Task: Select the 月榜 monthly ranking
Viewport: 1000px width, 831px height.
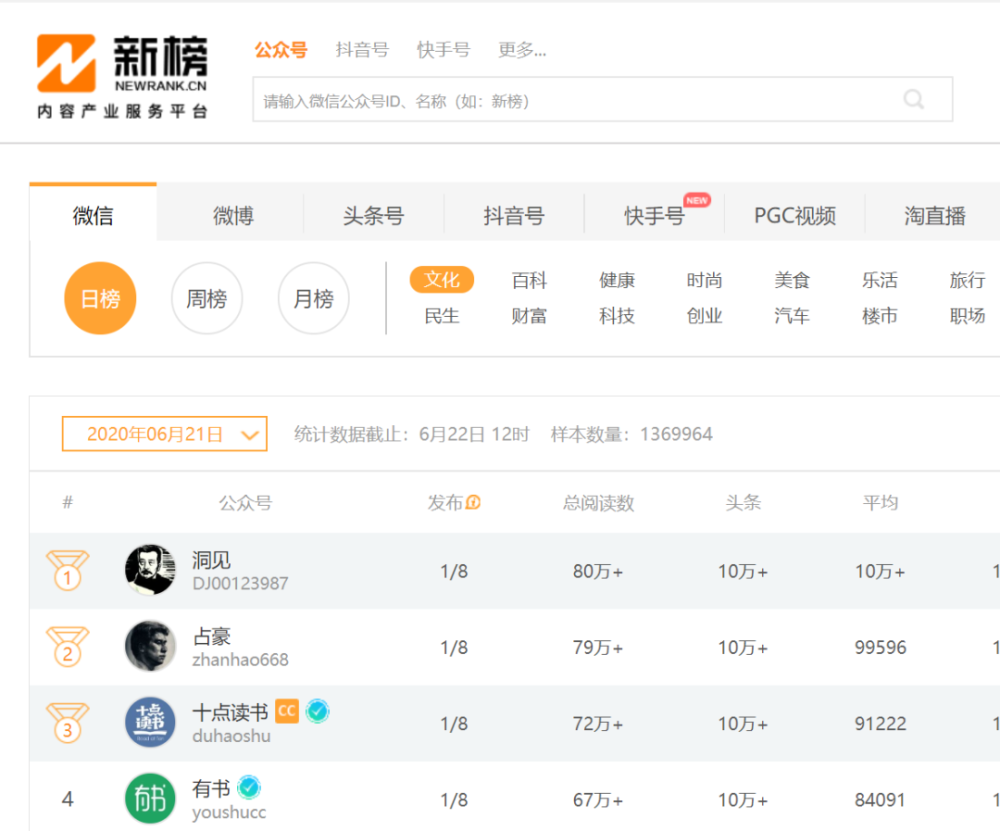Action: 314,298
